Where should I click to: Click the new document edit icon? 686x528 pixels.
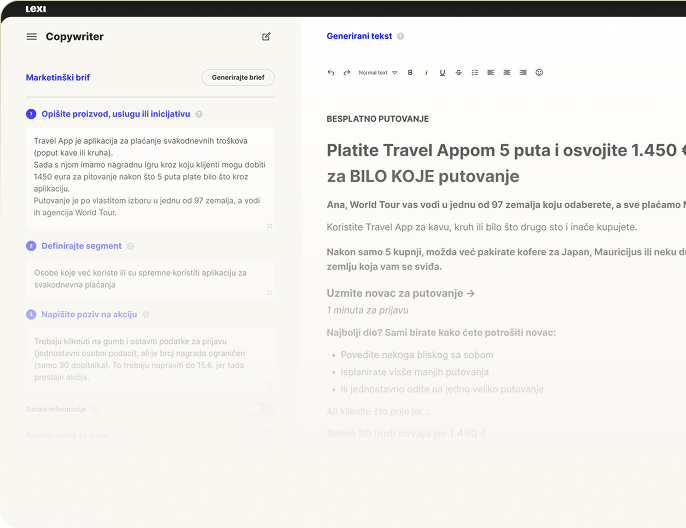(266, 37)
